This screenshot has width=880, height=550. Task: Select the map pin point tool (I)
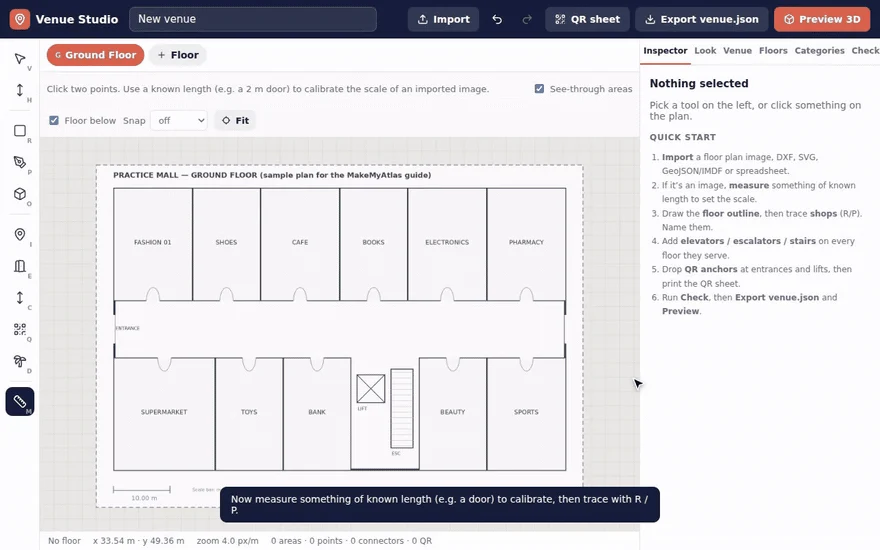[x=20, y=234]
